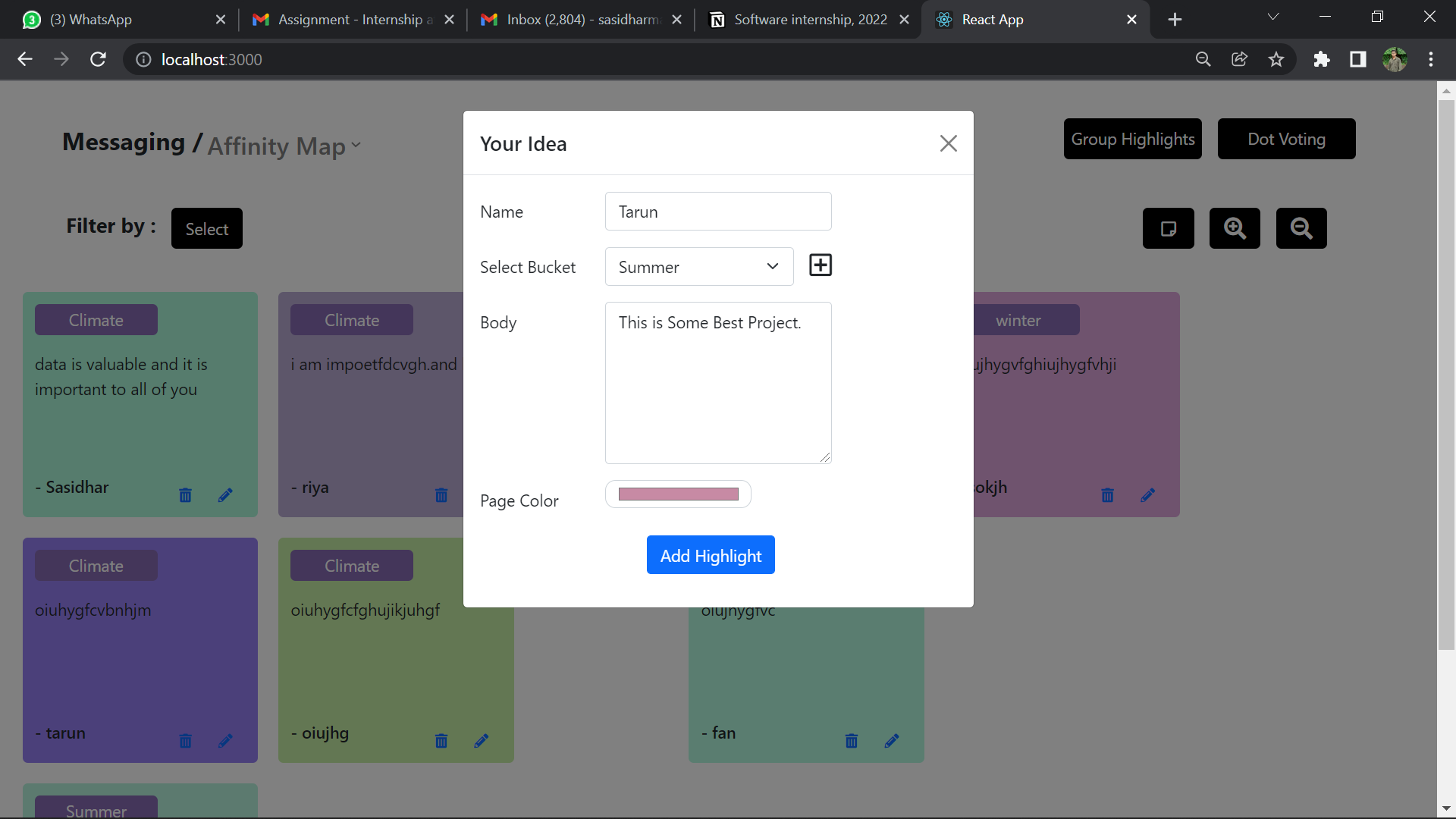Image resolution: width=1456 pixels, height=819 pixels.
Task: Switch to the Assignment - Internship Gmail tab
Action: click(352, 20)
